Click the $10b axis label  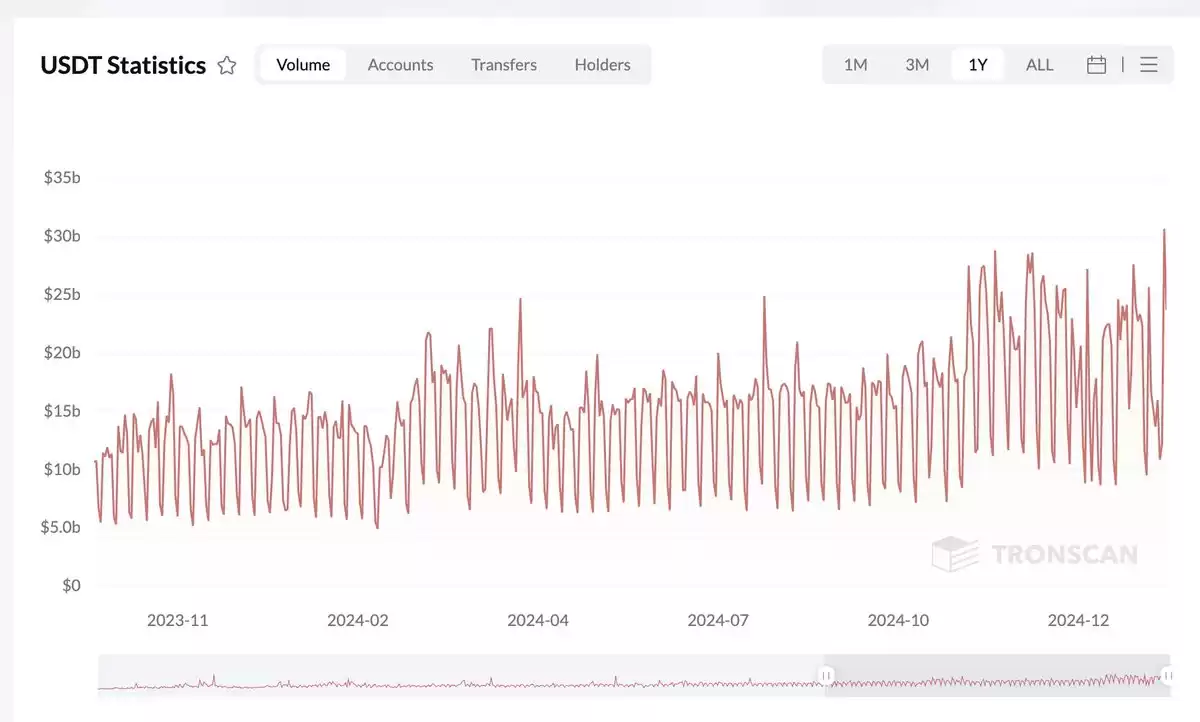62,469
